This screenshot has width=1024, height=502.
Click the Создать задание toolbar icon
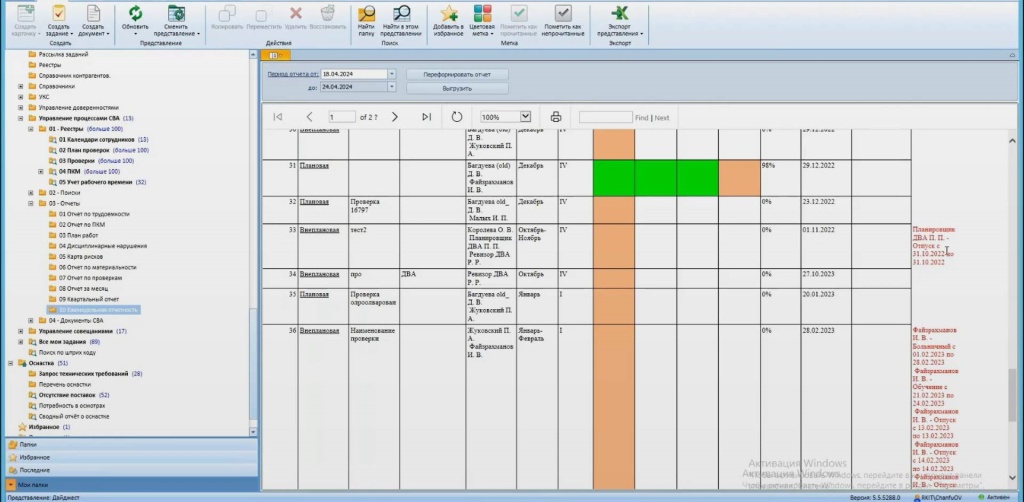[x=59, y=13]
